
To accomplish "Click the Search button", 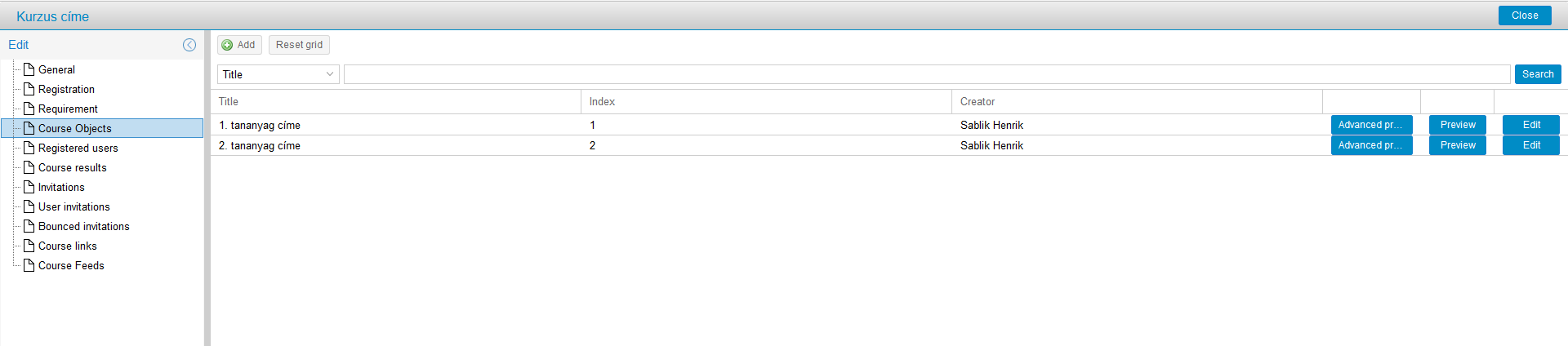I will click(x=1538, y=74).
